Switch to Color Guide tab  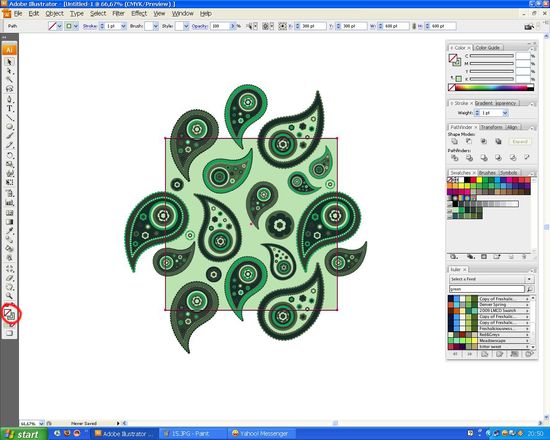pos(488,47)
